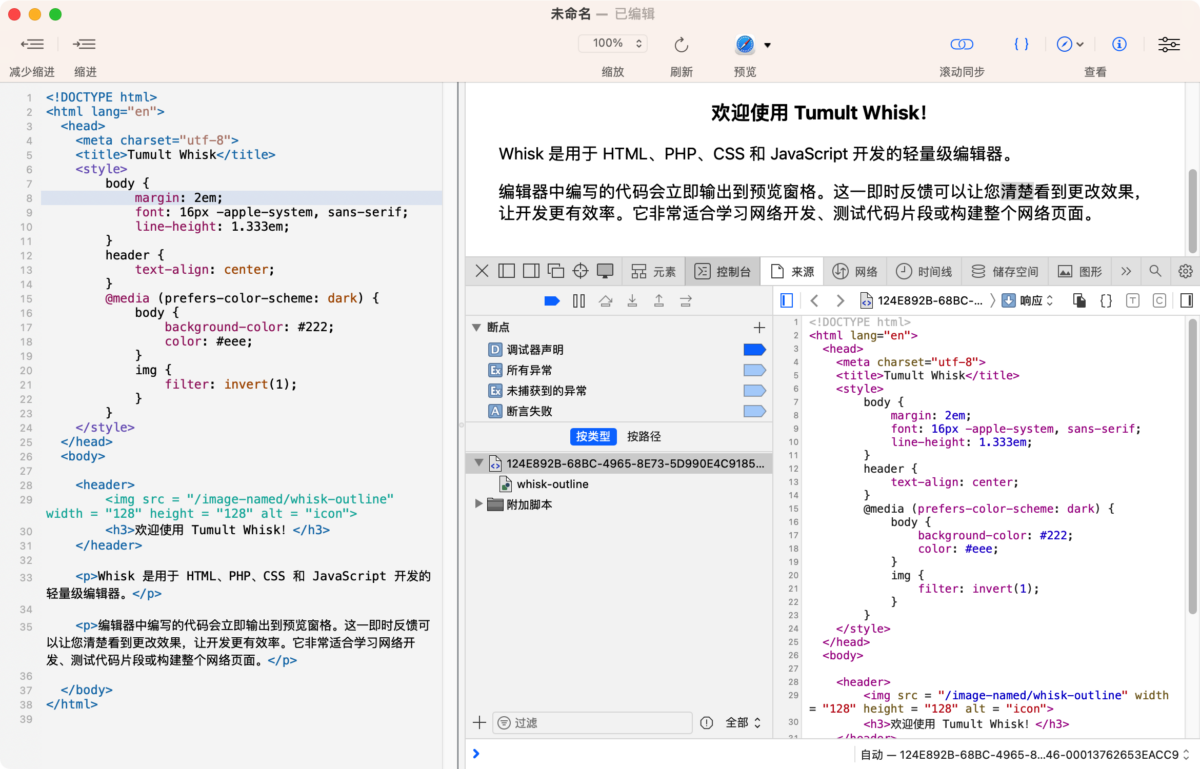Screen dimensions: 1200x769
Task: Click the overlapping documents source icon
Action: click(1079, 300)
